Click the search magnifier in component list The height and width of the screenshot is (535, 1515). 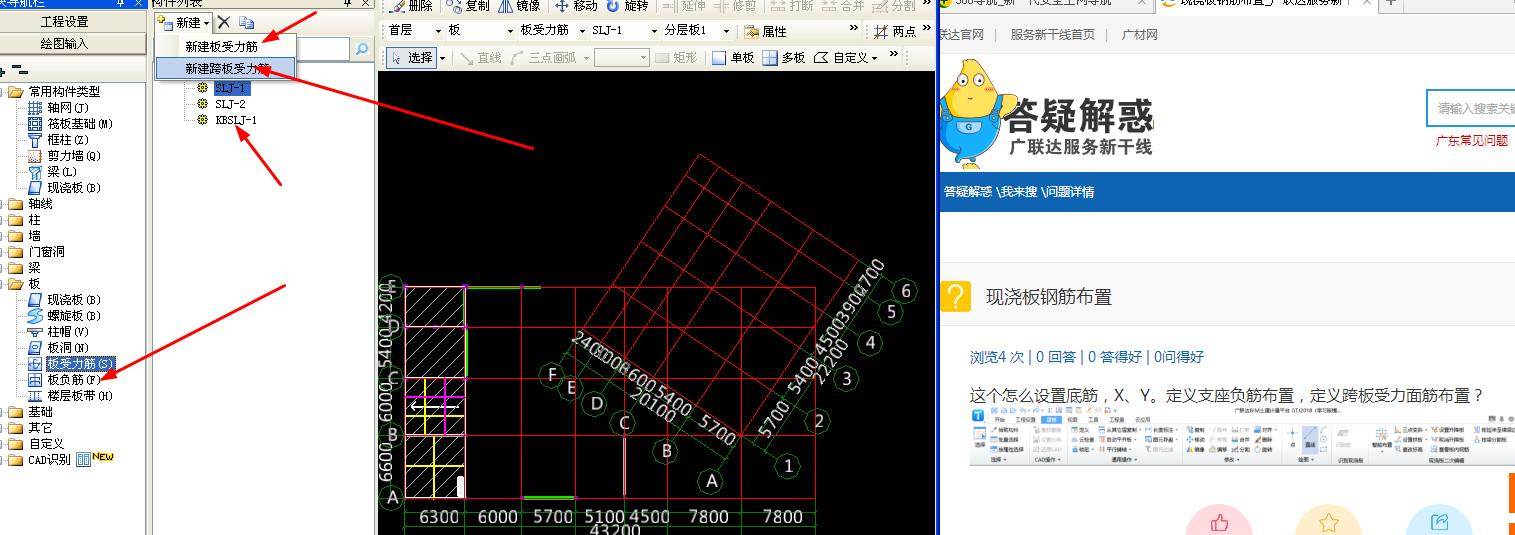click(x=362, y=49)
